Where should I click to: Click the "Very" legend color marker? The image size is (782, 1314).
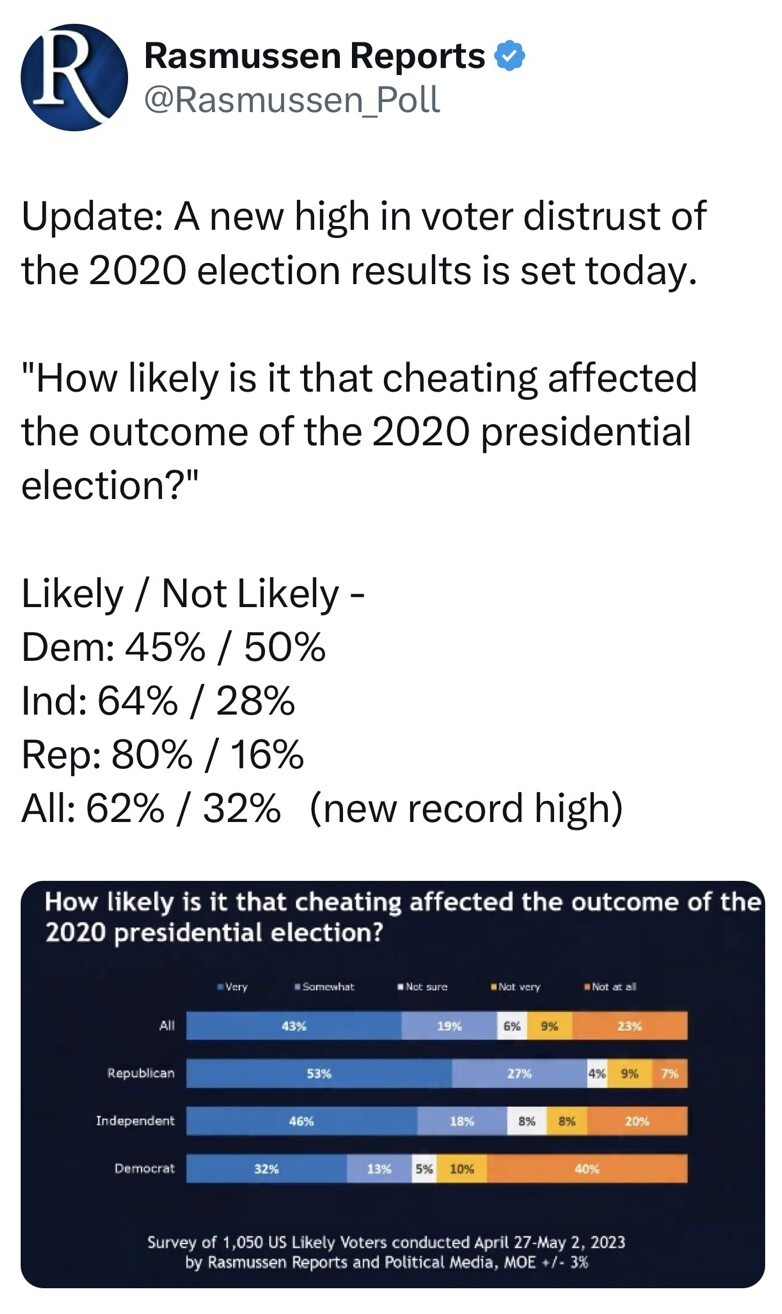[x=220, y=987]
